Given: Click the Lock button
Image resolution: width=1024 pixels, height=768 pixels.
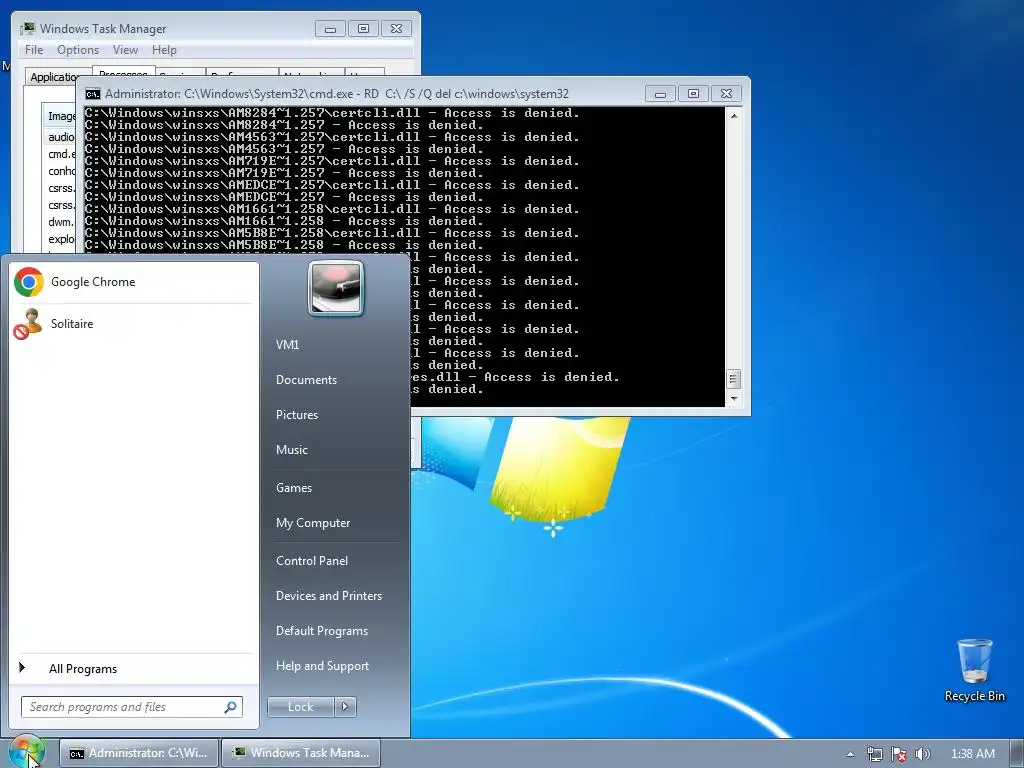Looking at the screenshot, I should 300,707.
